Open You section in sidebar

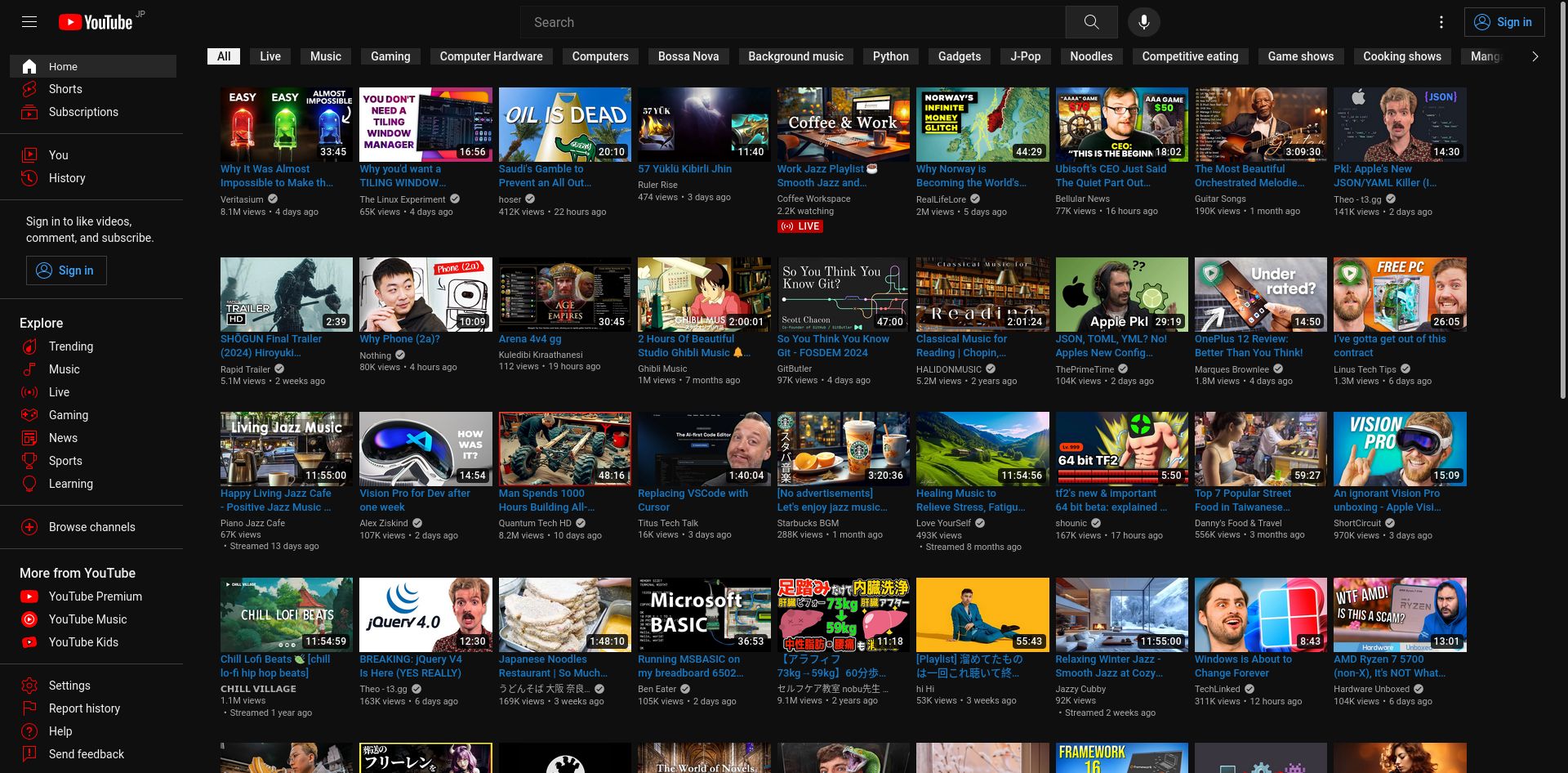(93, 155)
